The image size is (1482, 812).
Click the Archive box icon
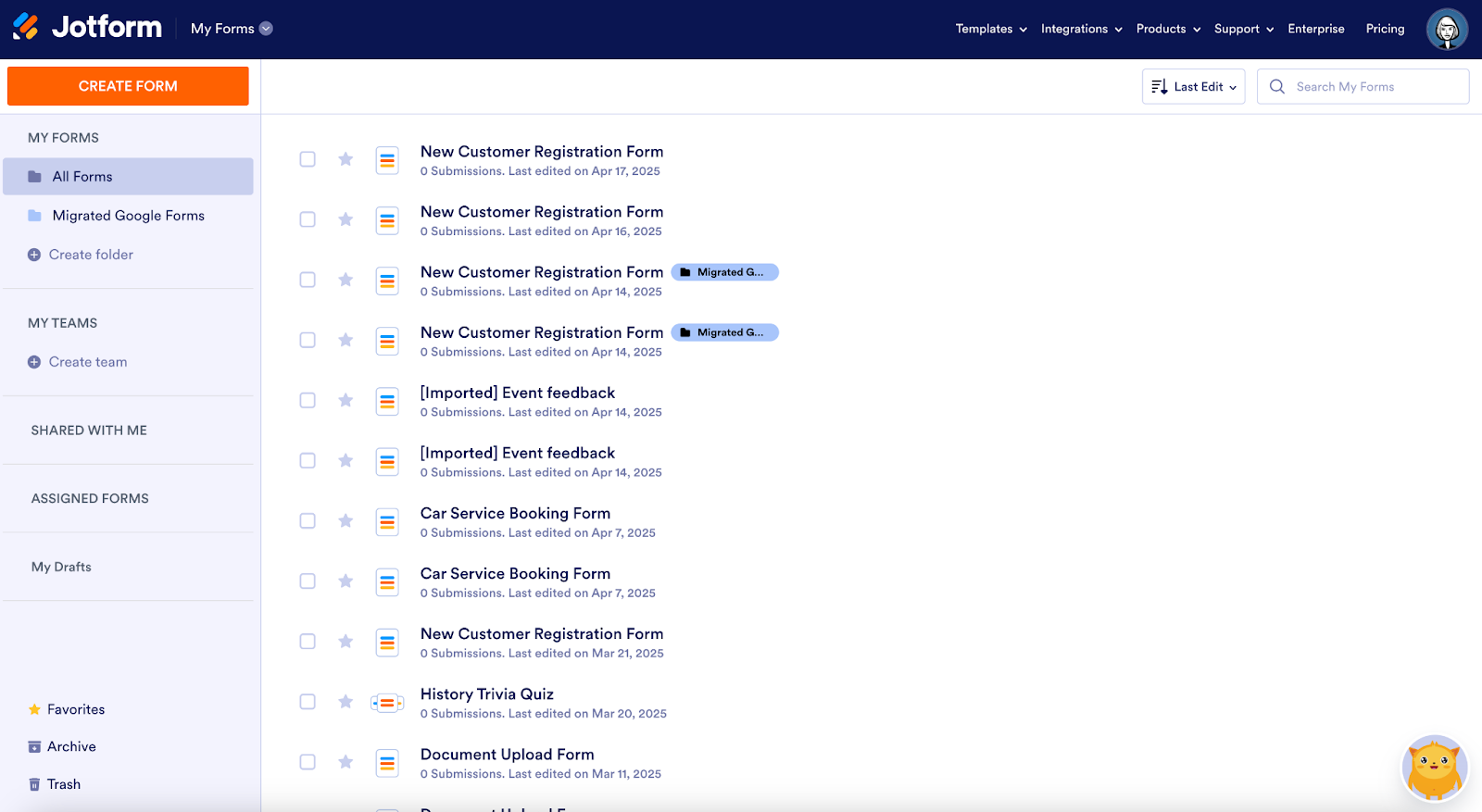[34, 746]
